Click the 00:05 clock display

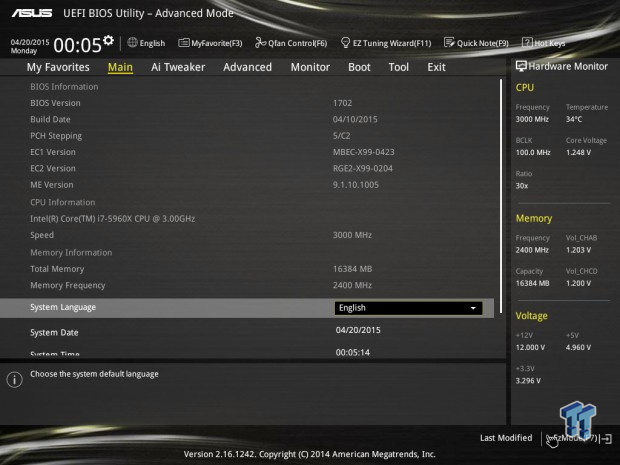click(x=78, y=45)
